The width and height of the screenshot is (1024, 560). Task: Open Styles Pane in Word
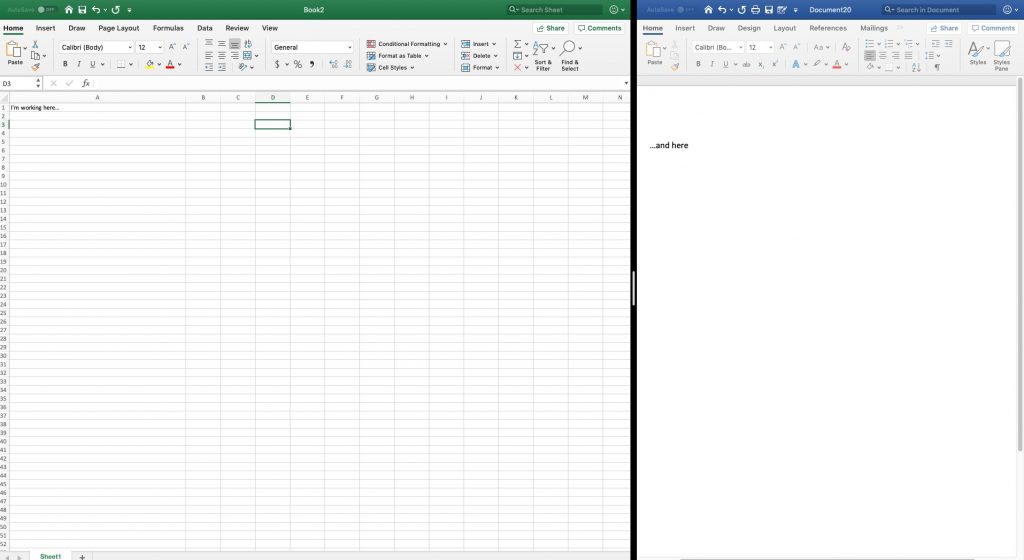tap(1002, 55)
